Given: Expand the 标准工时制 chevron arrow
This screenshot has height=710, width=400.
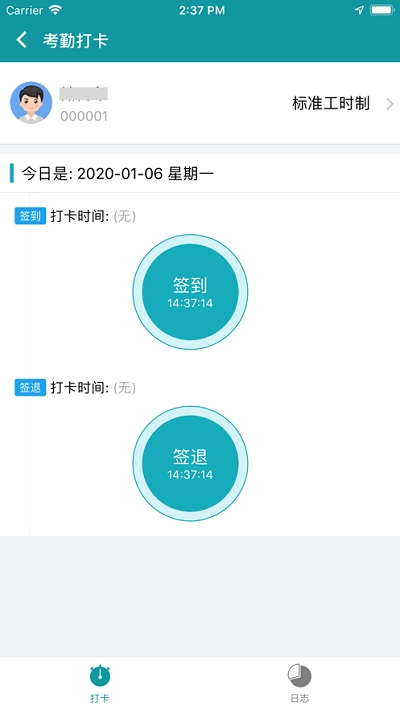Looking at the screenshot, I should (390, 104).
